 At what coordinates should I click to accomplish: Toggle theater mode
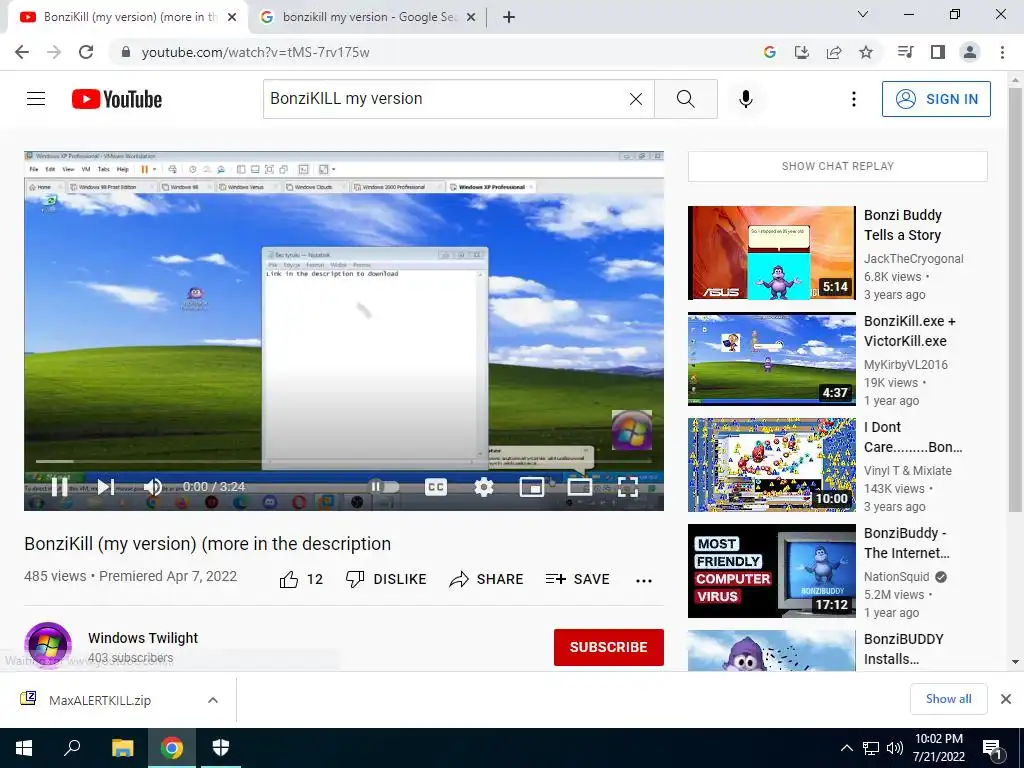pyautogui.click(x=579, y=487)
